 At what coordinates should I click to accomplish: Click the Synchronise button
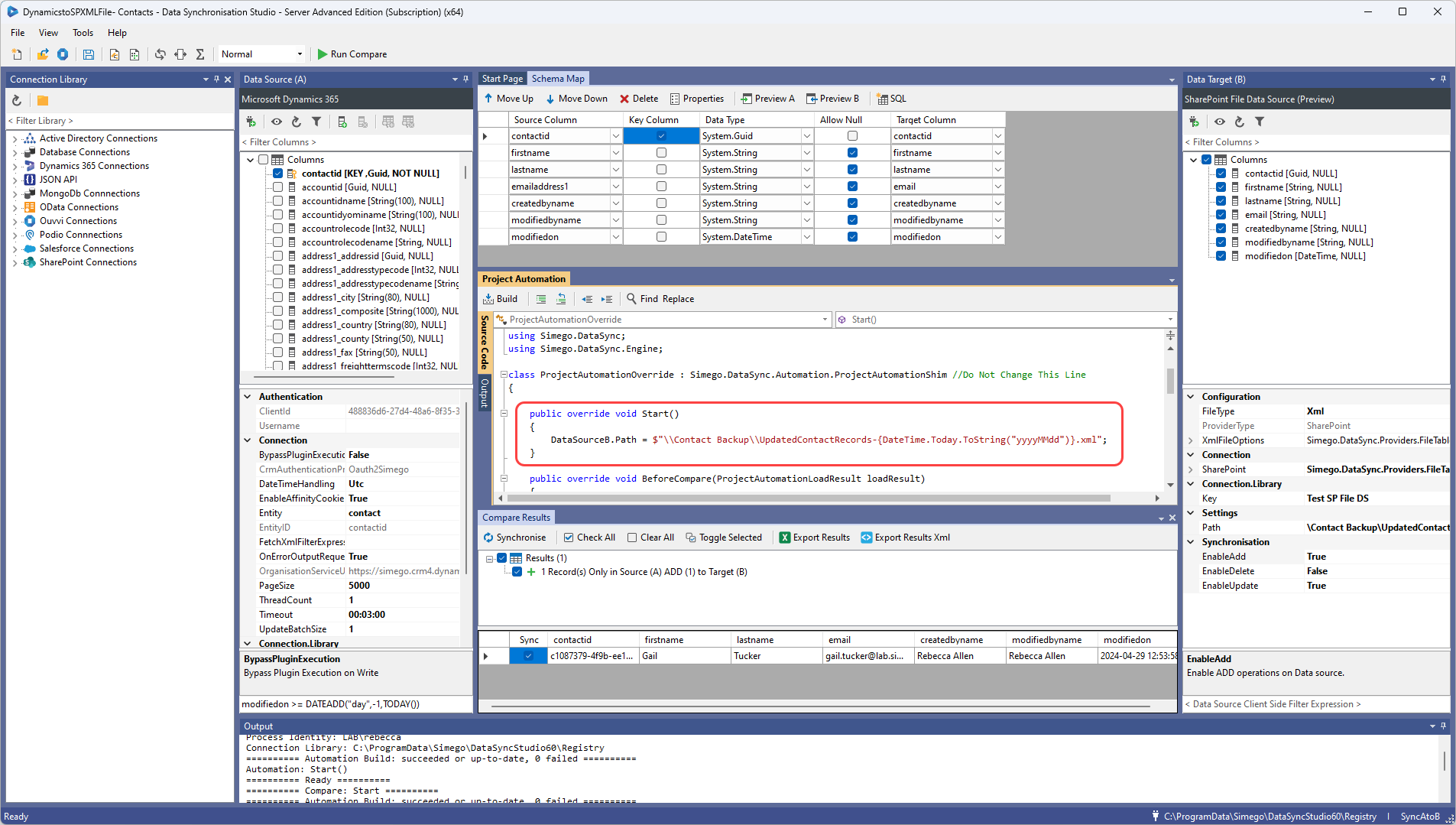pos(514,538)
